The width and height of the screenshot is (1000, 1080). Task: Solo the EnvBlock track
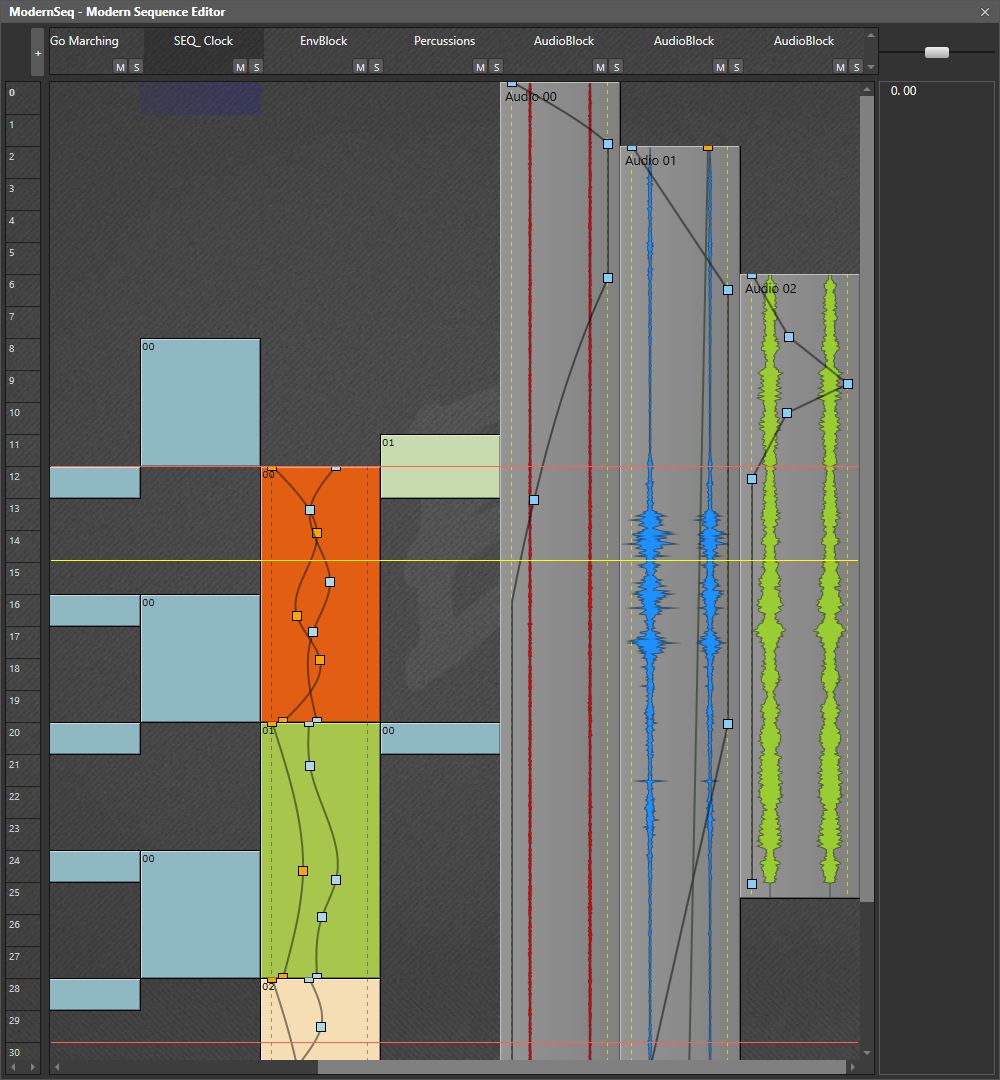pyautogui.click(x=376, y=67)
